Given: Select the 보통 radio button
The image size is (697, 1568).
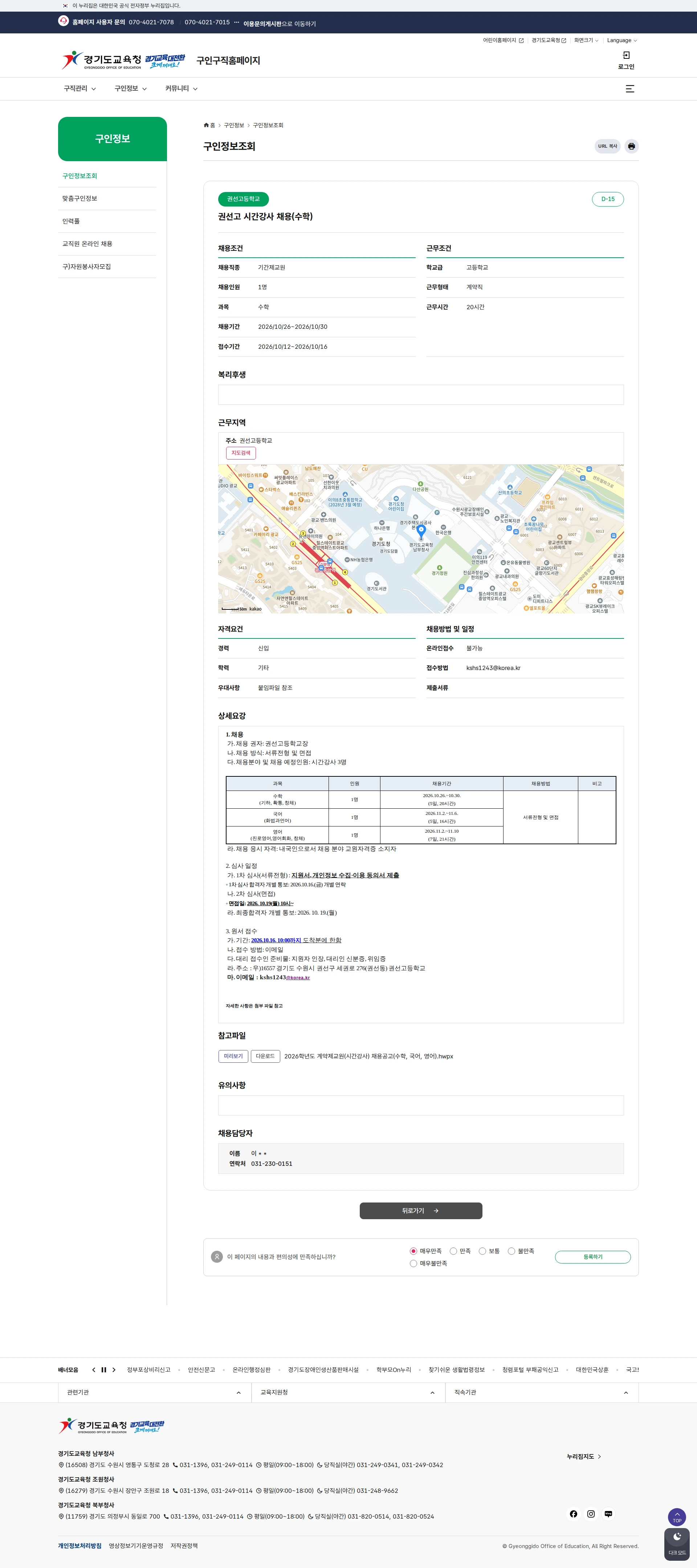Looking at the screenshot, I should (482, 1251).
